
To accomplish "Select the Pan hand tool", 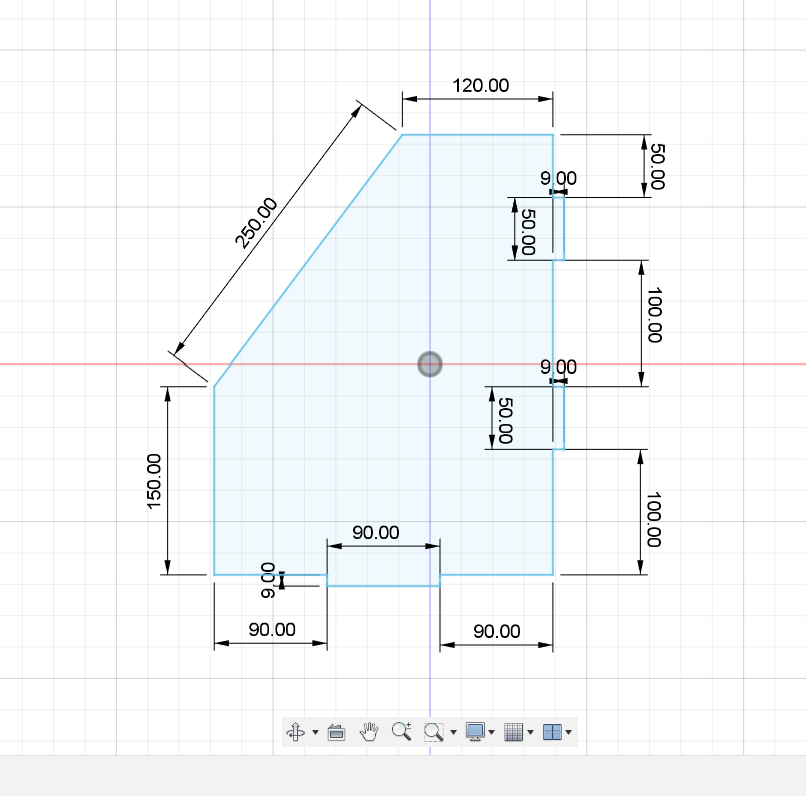I will point(369,732).
